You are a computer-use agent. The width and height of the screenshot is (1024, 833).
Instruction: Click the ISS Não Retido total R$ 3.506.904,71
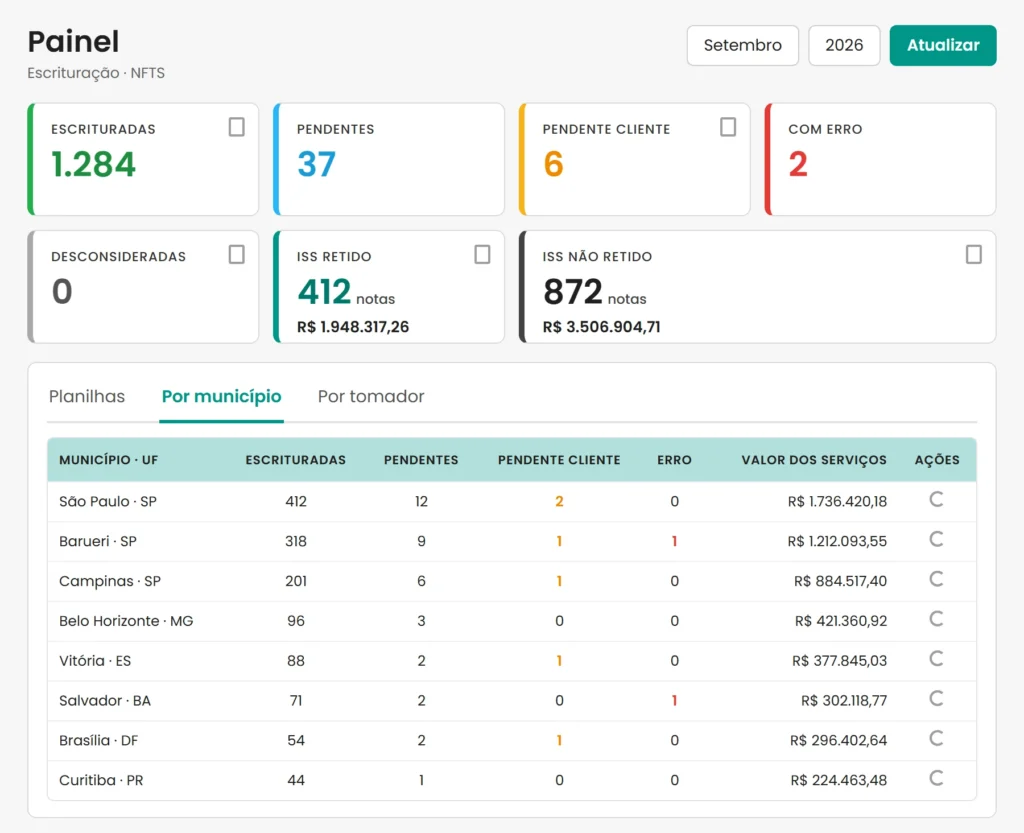tap(601, 326)
